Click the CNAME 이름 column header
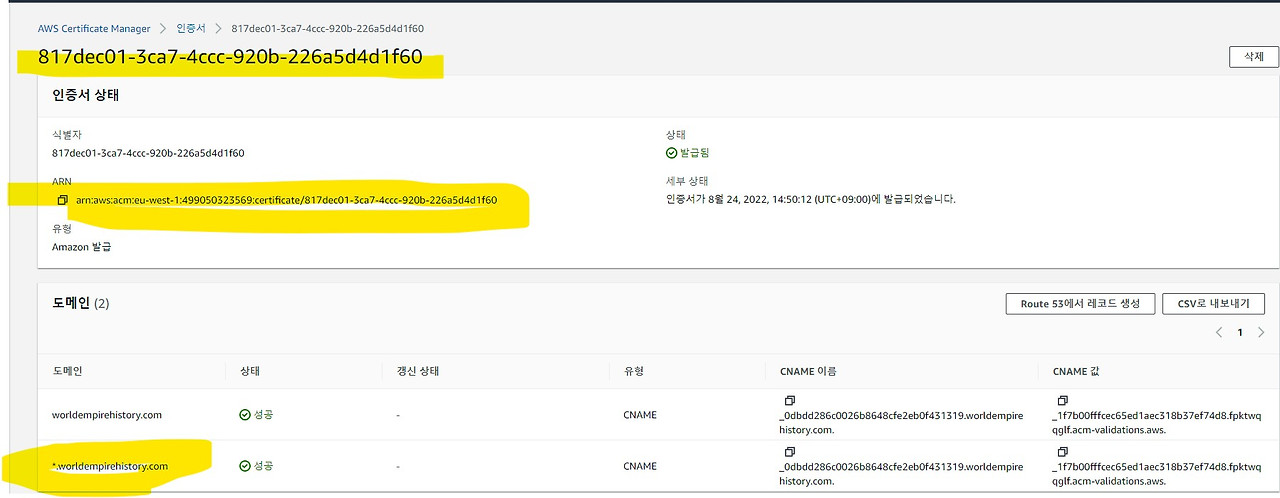 point(808,371)
